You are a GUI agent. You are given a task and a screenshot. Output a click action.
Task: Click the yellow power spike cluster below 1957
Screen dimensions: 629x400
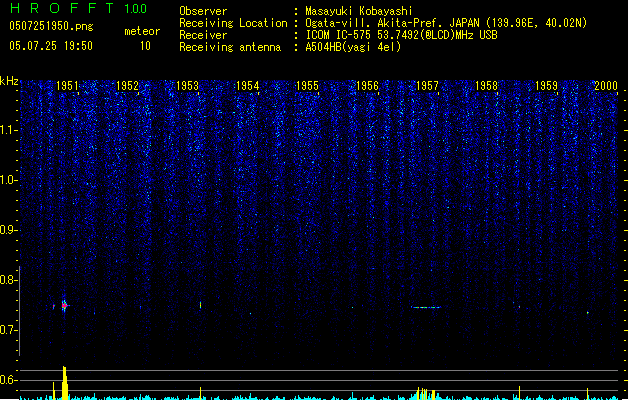(426, 394)
